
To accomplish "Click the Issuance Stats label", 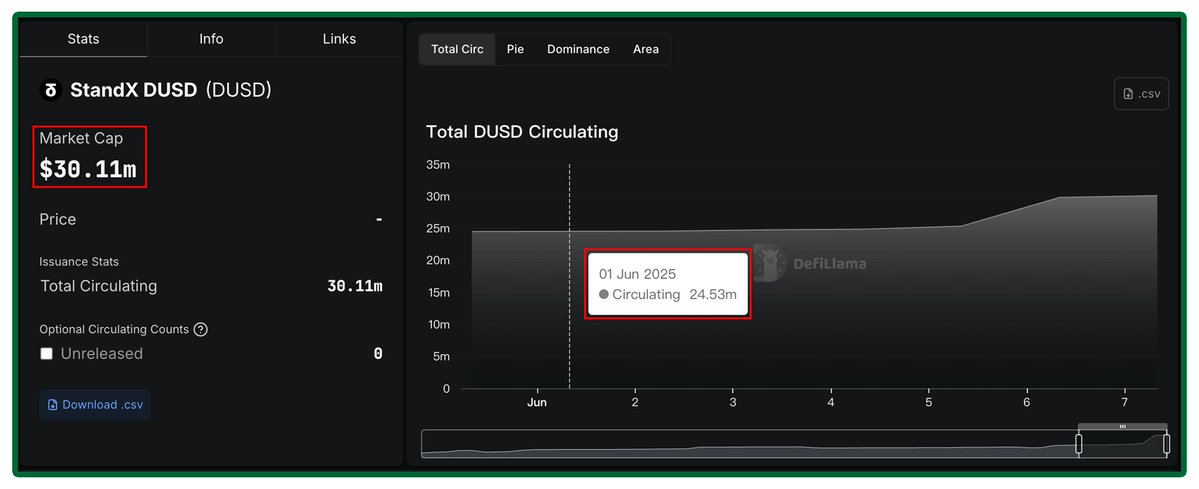I will click(x=80, y=262).
